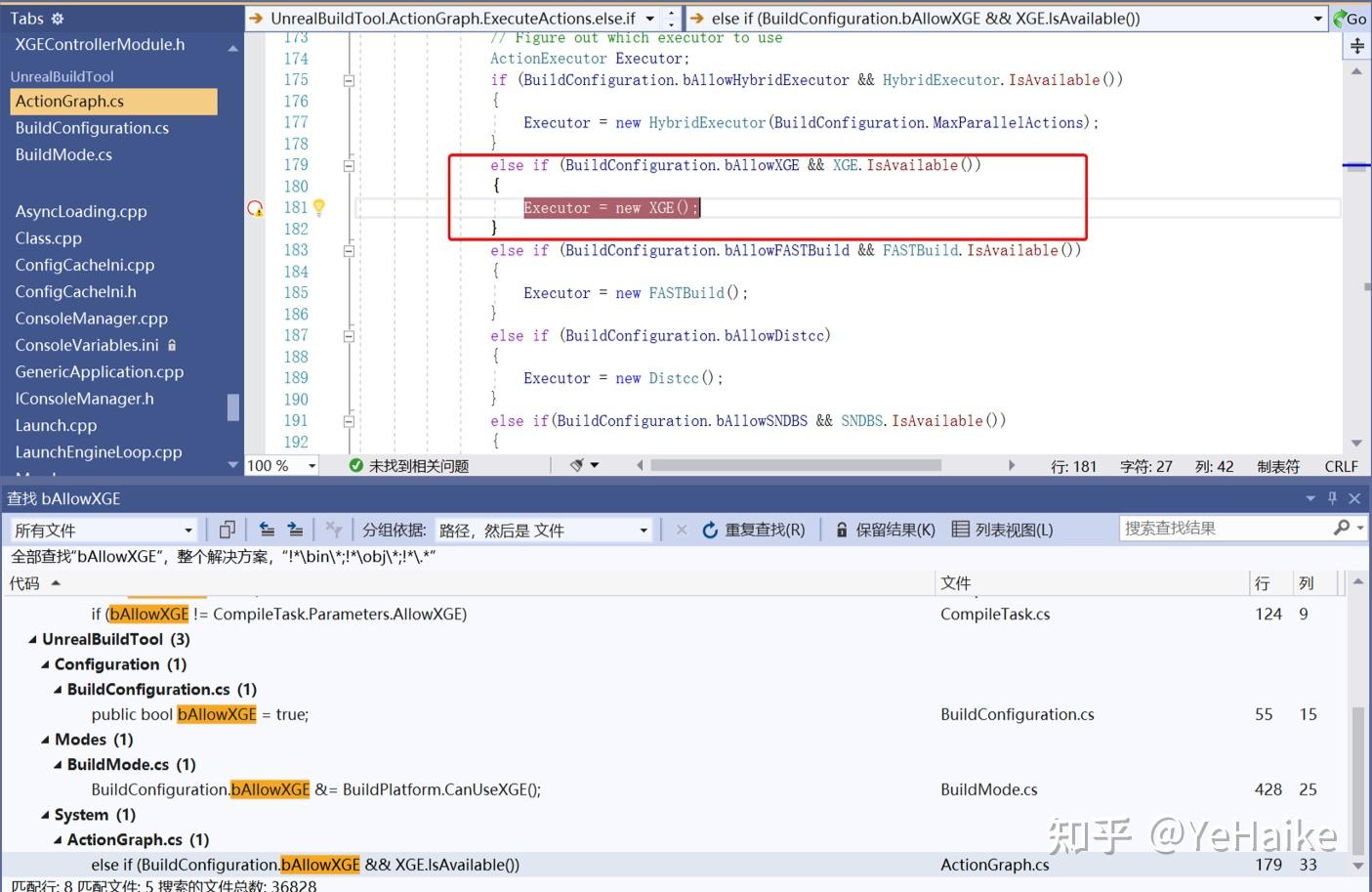
Task: Open ConsoleManager.cpp tab
Action: click(x=92, y=319)
